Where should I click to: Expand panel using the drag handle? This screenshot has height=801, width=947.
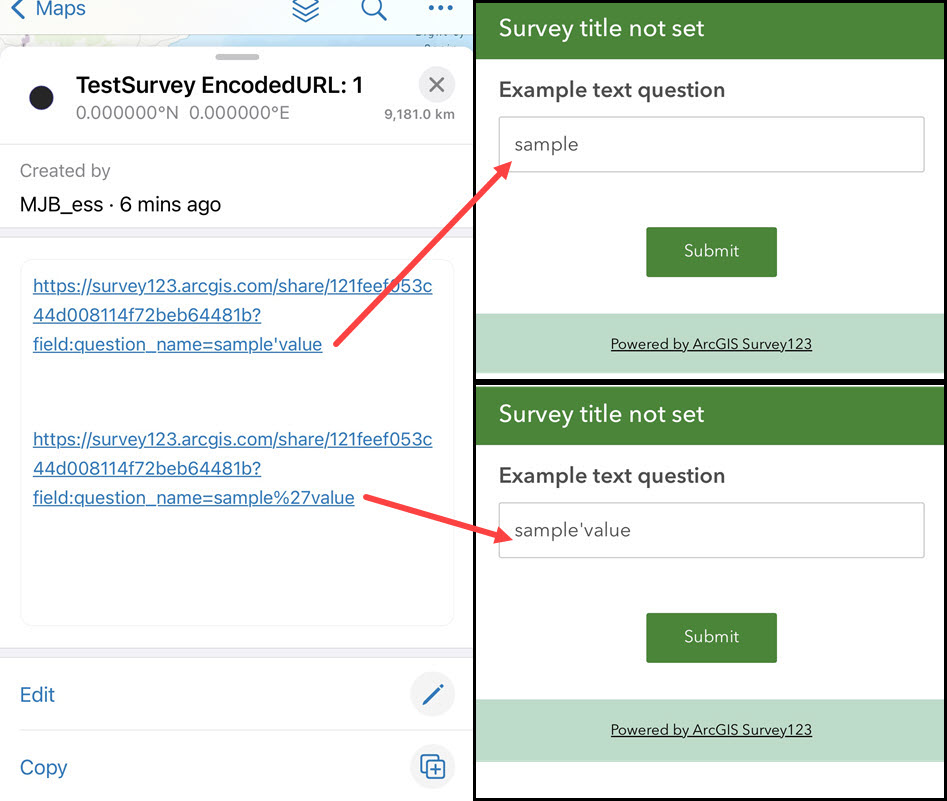pyautogui.click(x=236, y=58)
